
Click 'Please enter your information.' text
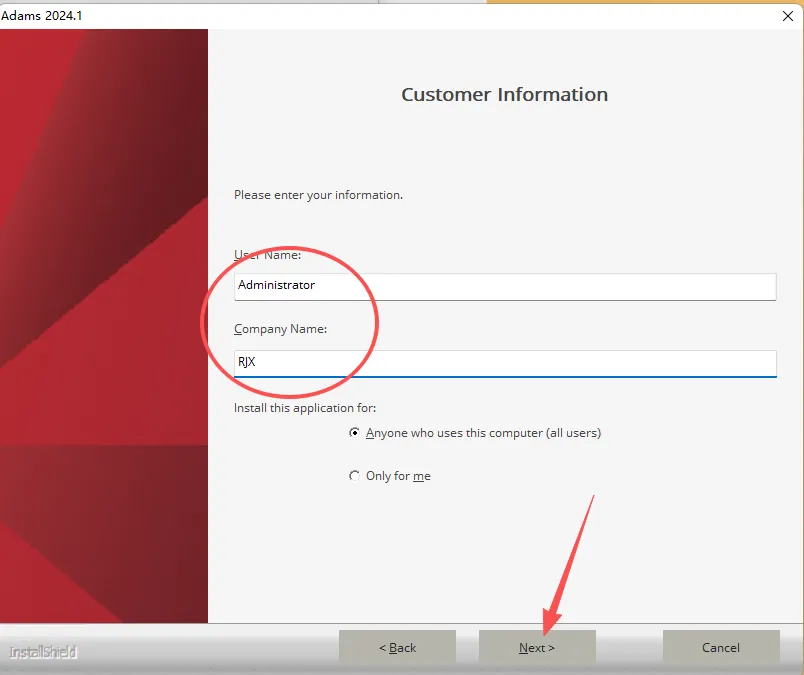click(x=318, y=195)
